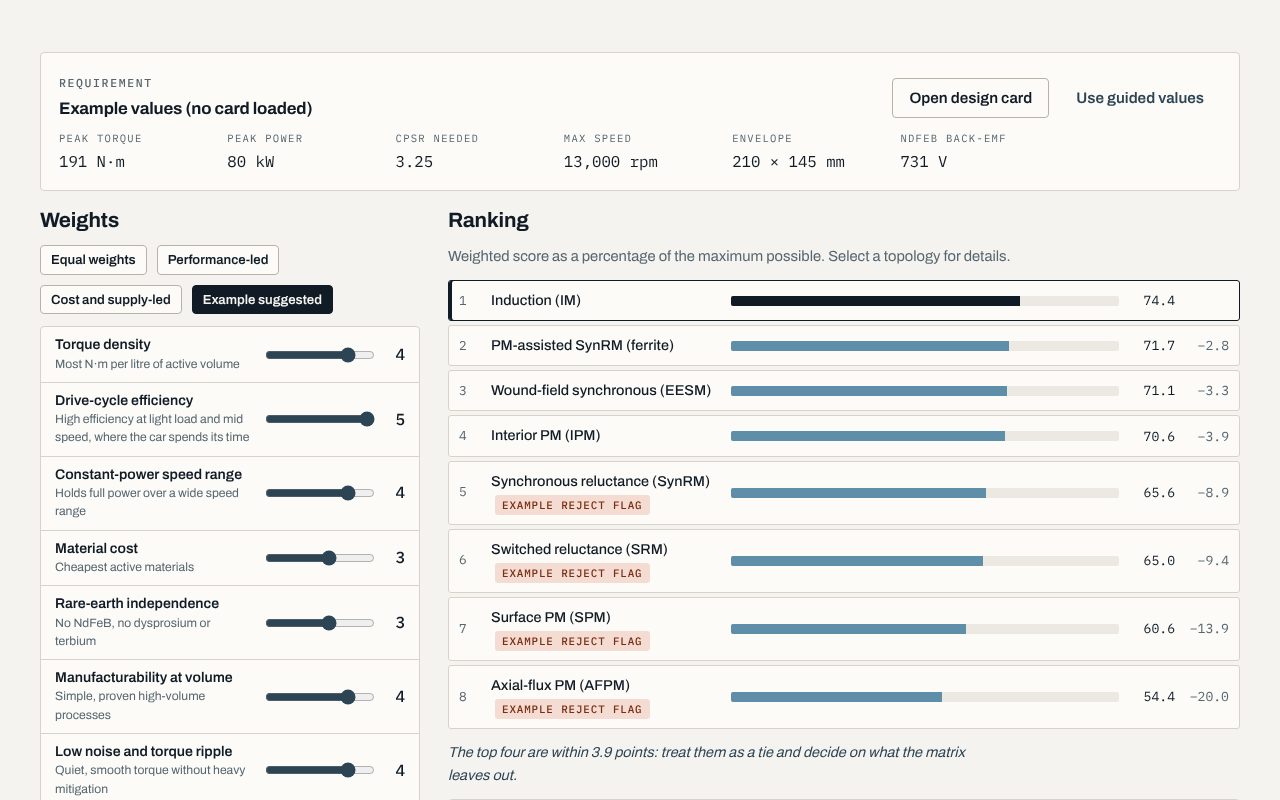Click the Induction score 74.4
Image resolution: width=1280 pixels, height=800 pixels.
(x=1159, y=300)
